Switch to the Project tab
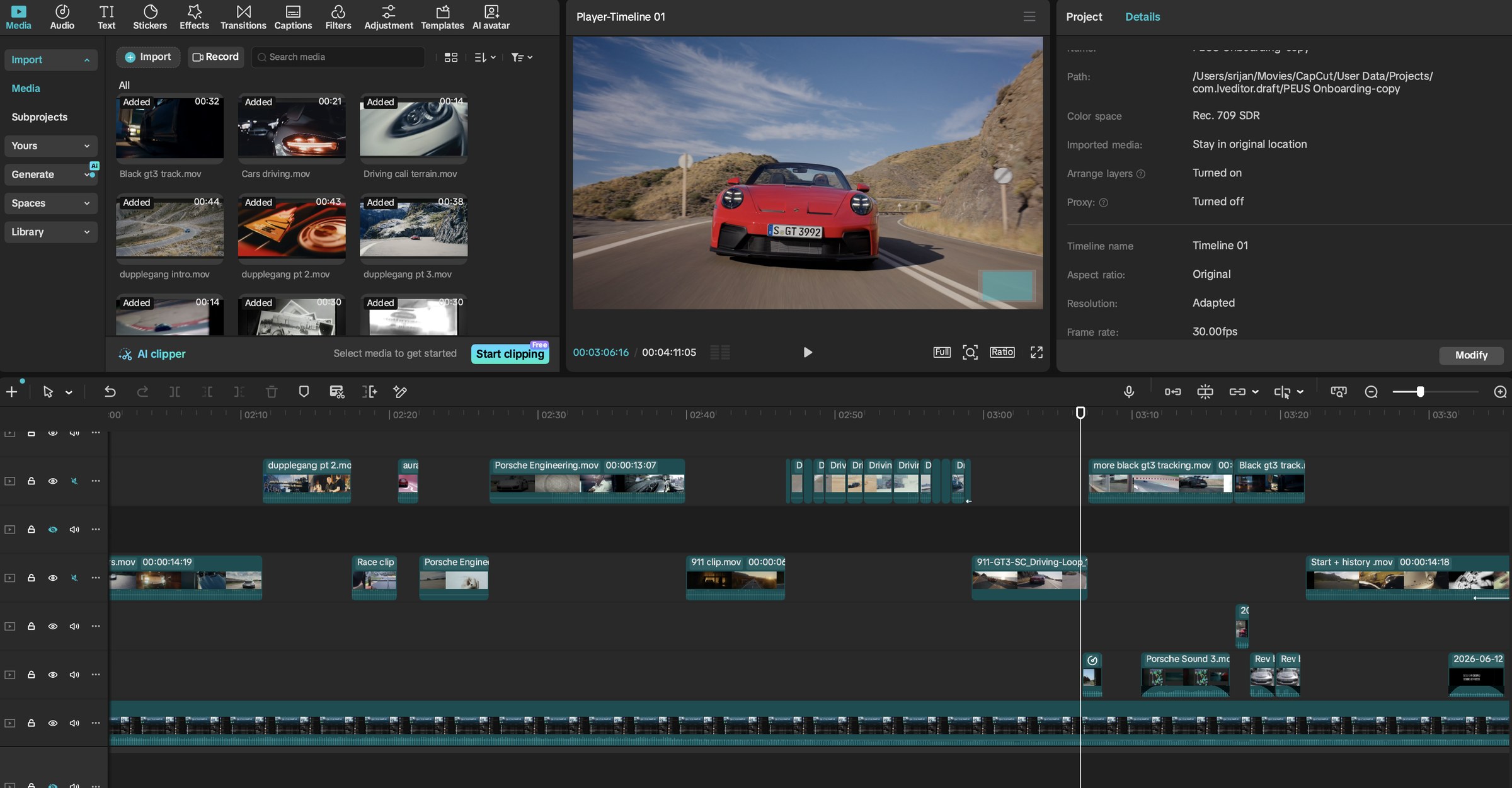 point(1084,17)
